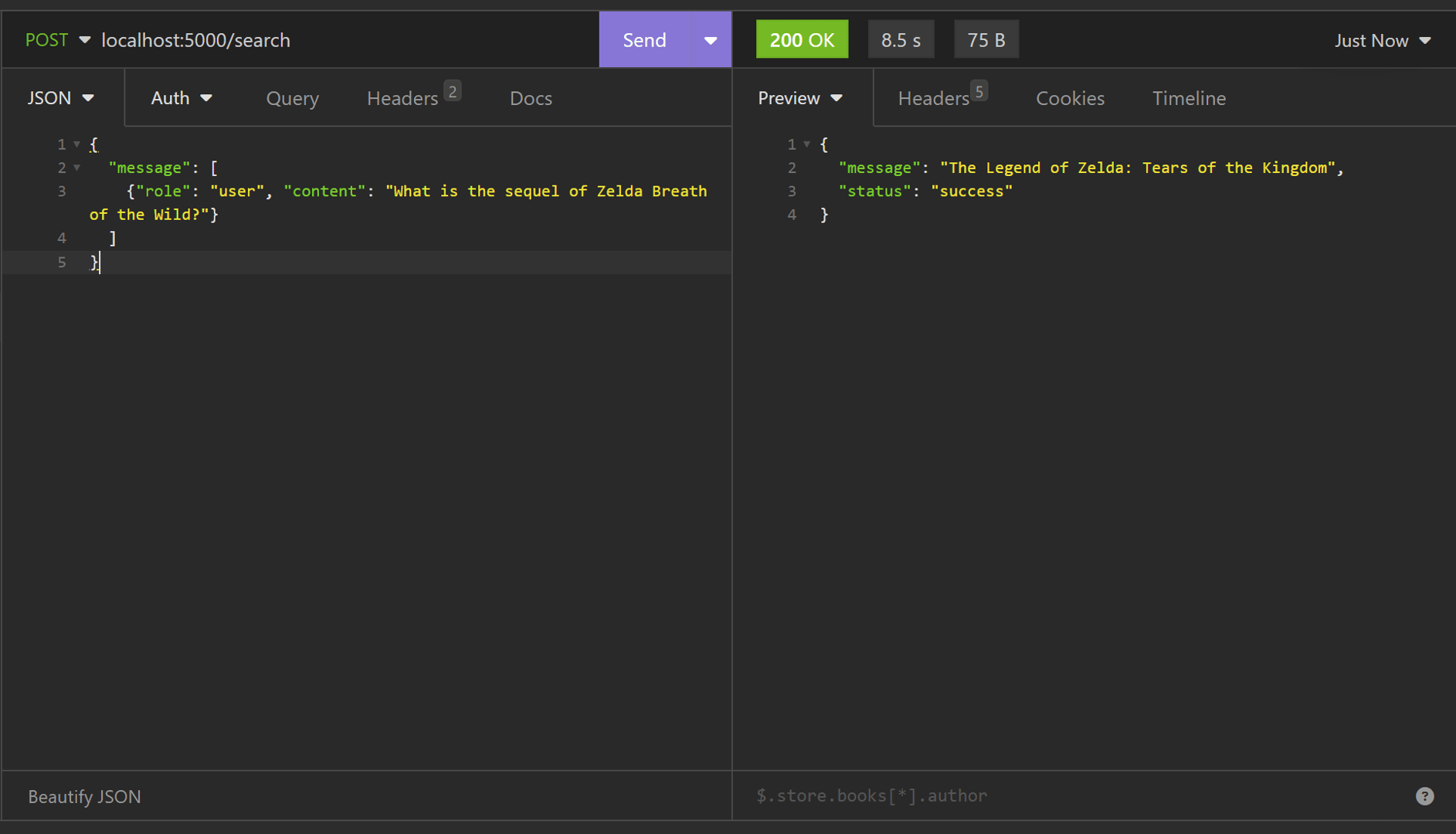Viewport: 1456px width, 834px height.
Task: Switch to the Cookies tab
Action: pyautogui.click(x=1070, y=98)
